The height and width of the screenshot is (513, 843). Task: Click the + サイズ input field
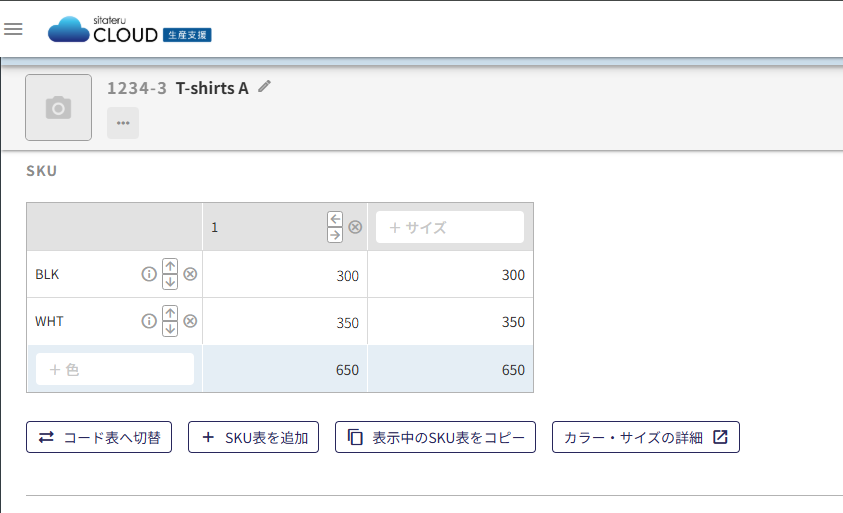tap(449, 227)
